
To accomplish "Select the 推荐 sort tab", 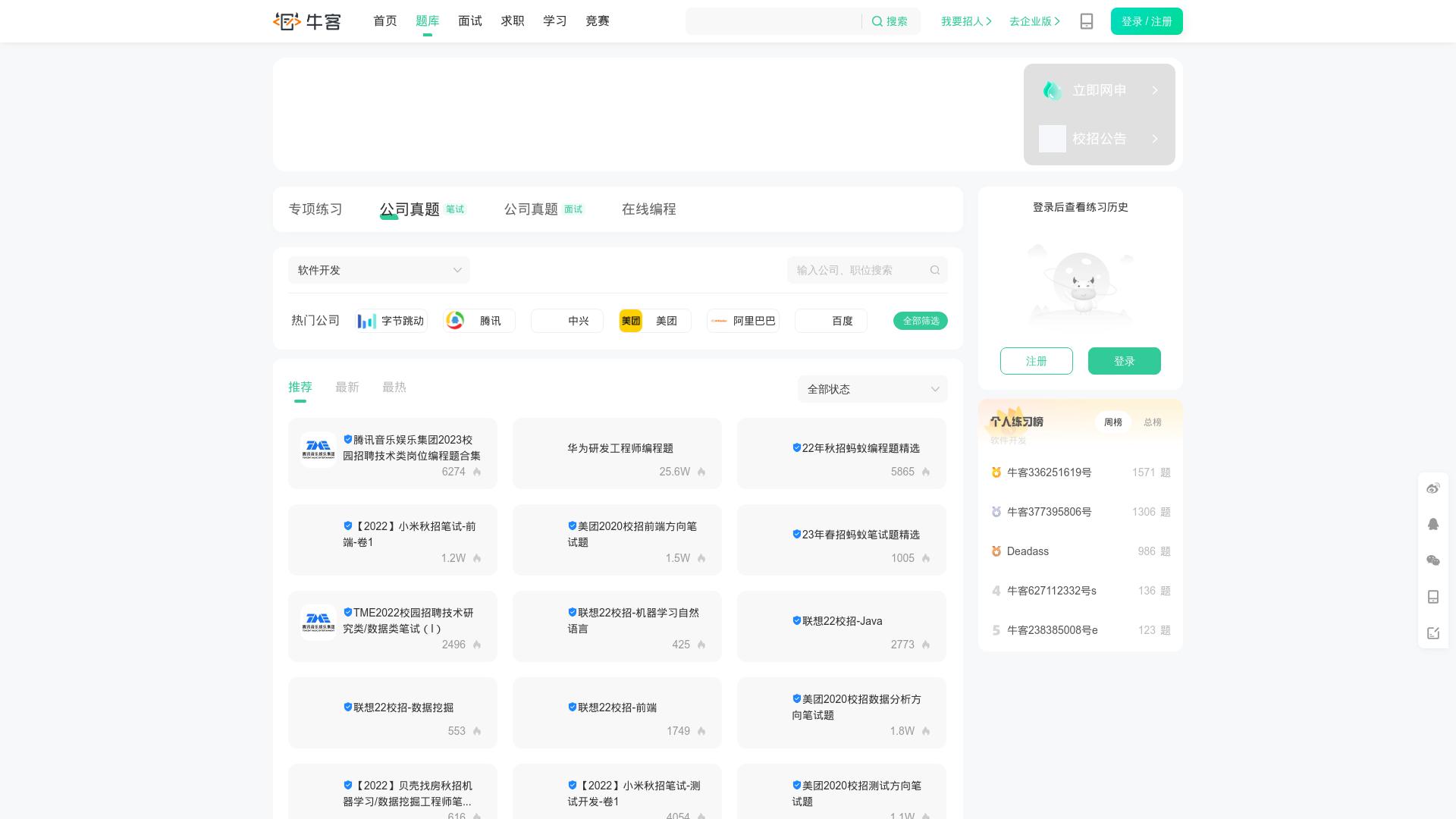I will [x=300, y=388].
